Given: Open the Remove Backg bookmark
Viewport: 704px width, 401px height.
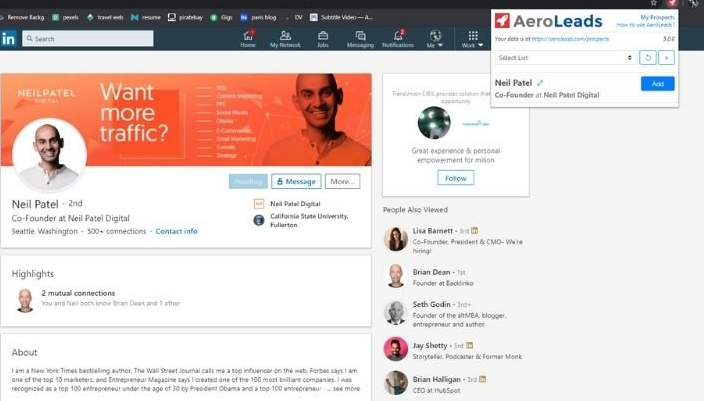Looking at the screenshot, I should pyautogui.click(x=22, y=18).
